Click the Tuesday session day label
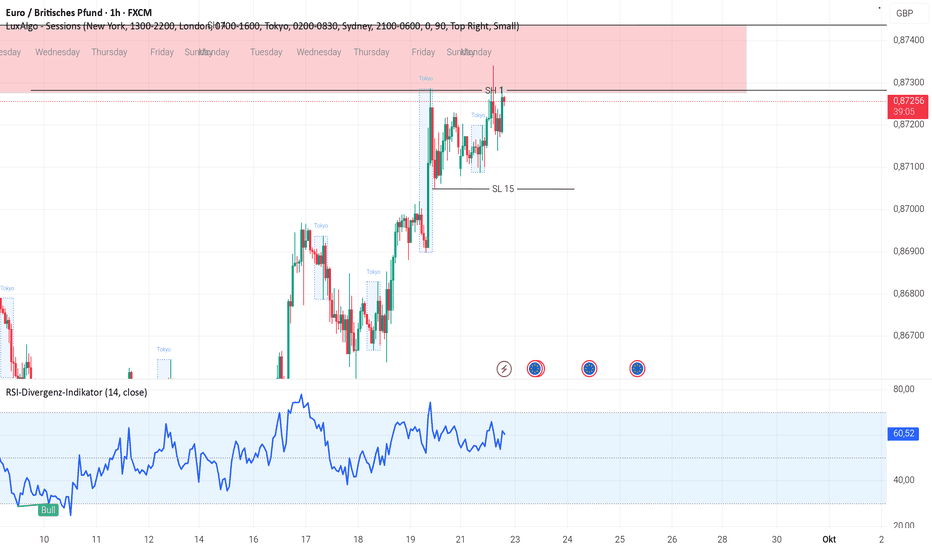 click(x=266, y=52)
